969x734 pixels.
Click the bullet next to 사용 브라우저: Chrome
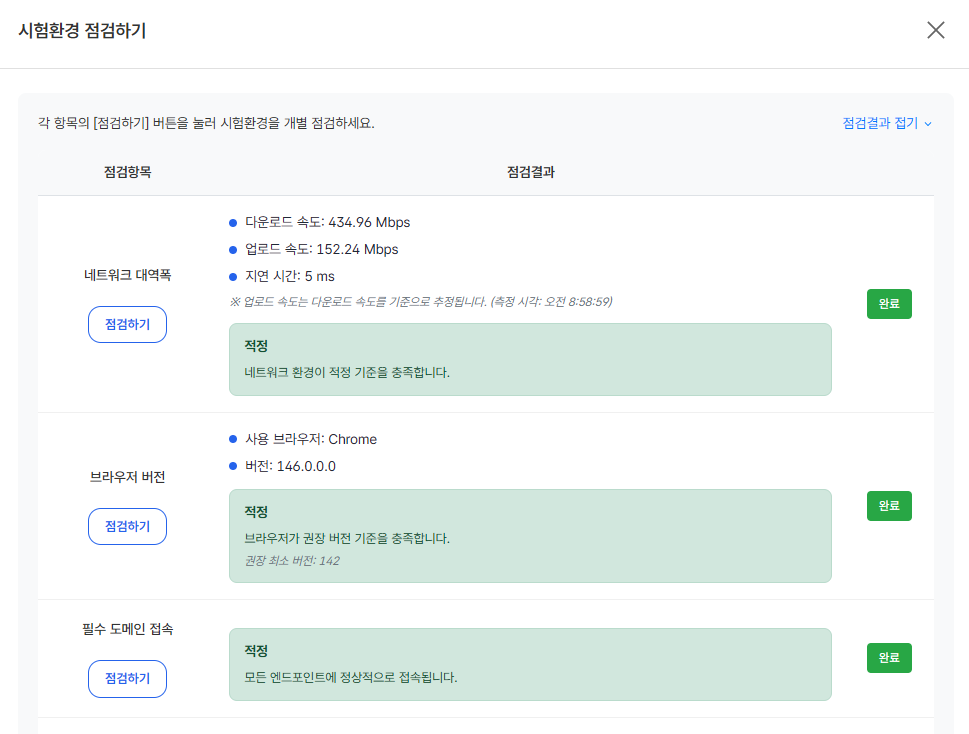pyautogui.click(x=231, y=439)
